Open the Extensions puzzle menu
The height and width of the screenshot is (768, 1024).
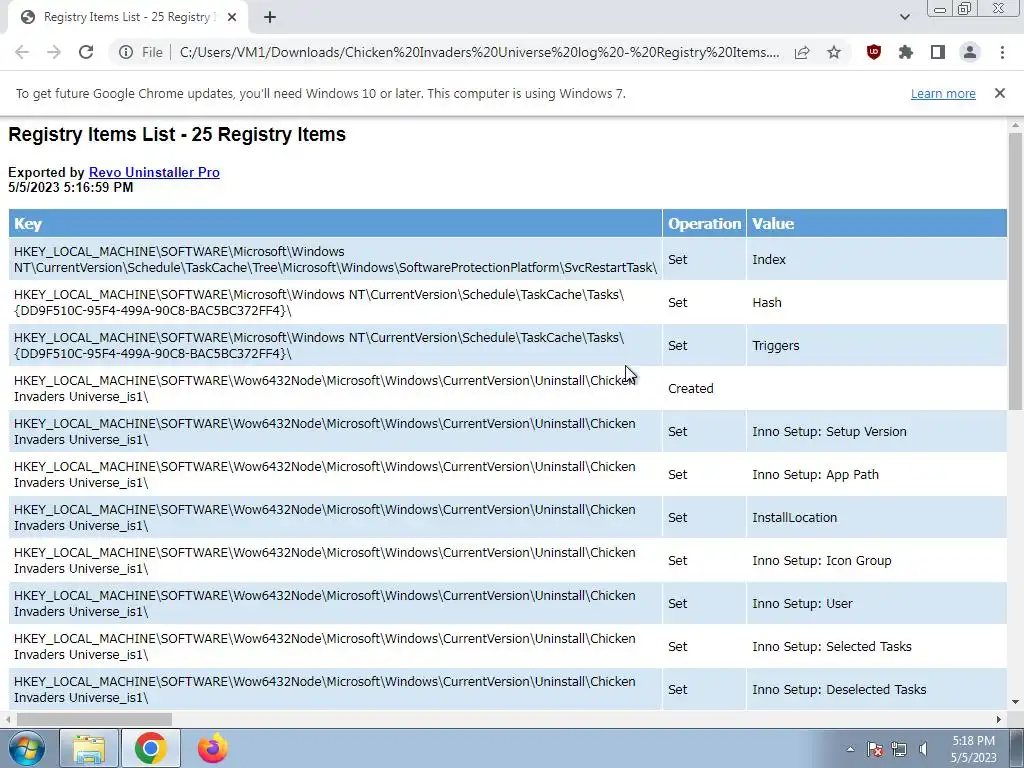tap(906, 52)
